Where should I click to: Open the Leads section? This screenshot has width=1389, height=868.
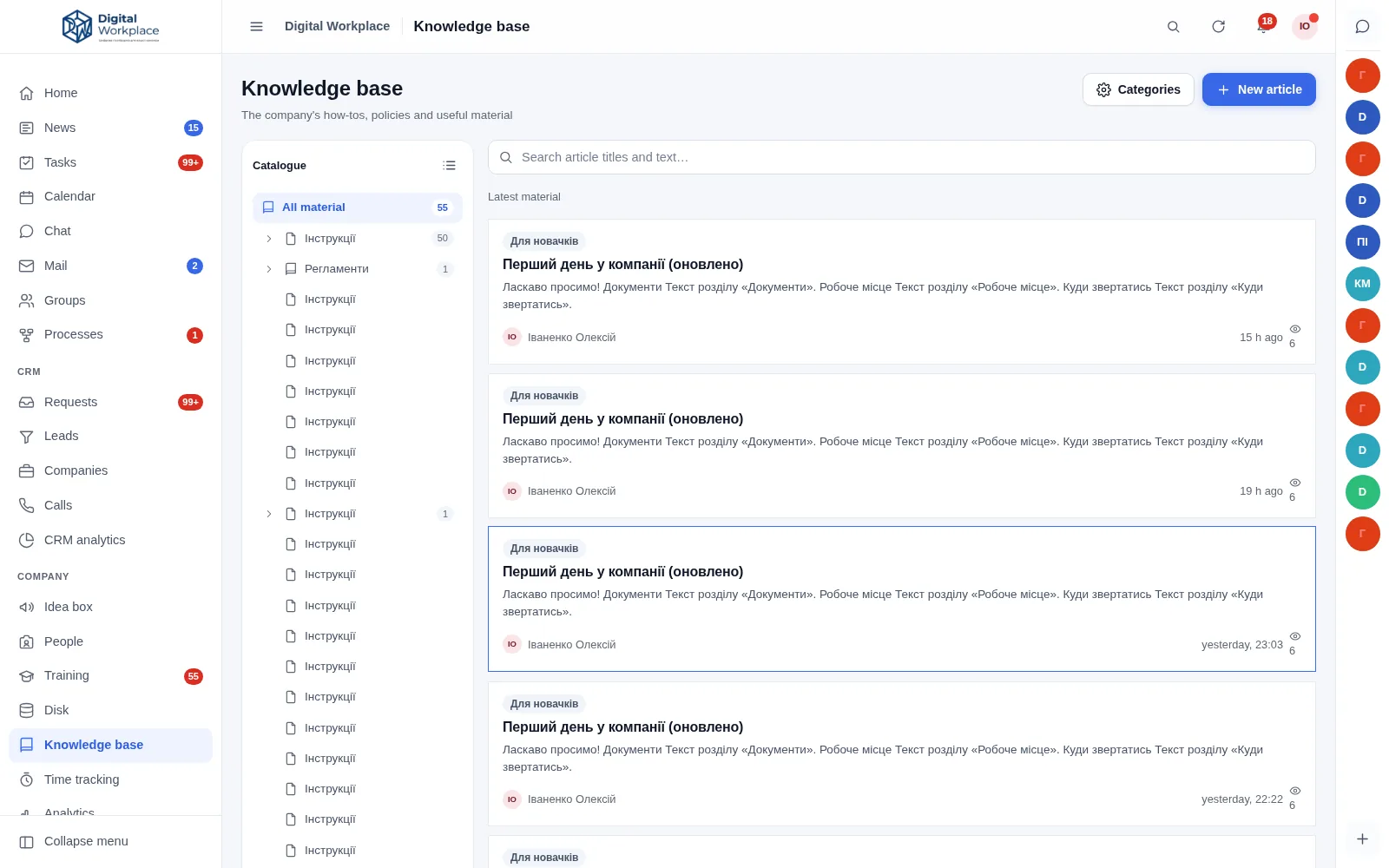[111, 436]
